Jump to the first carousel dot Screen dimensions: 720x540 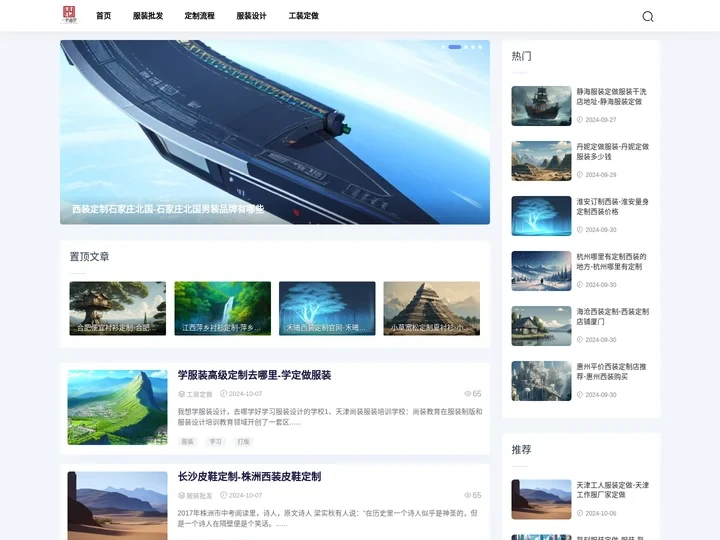(x=443, y=47)
